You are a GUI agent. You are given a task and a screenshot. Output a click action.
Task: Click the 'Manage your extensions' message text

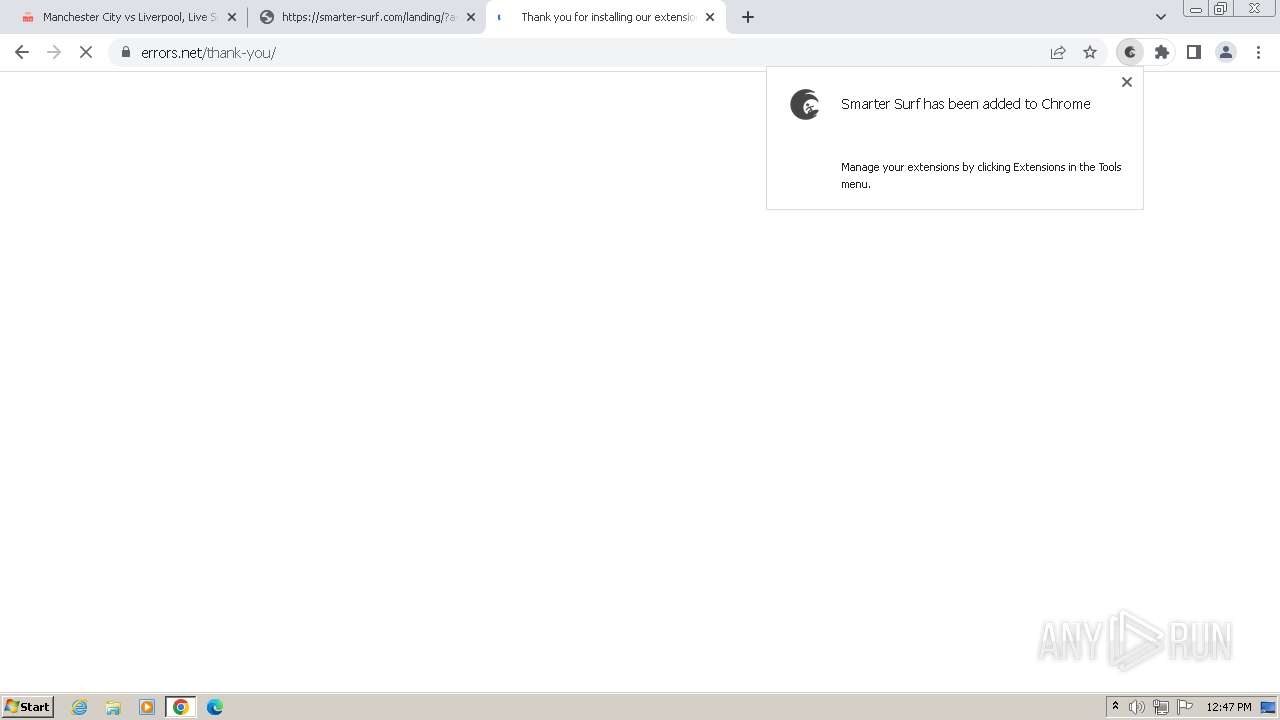coord(981,175)
